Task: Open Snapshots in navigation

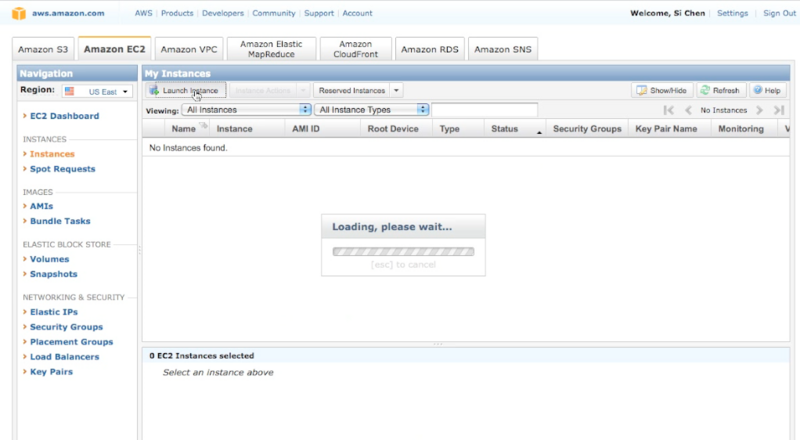Action: pos(54,274)
